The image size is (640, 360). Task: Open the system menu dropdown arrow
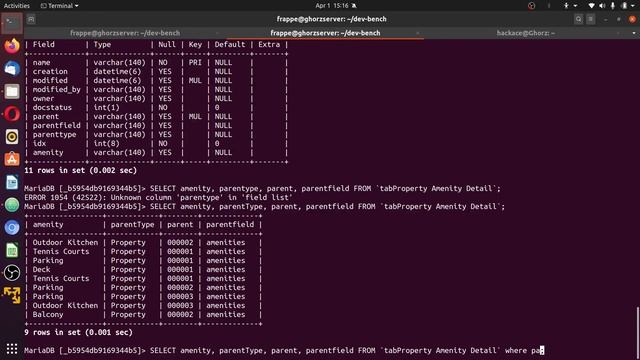[634, 6]
